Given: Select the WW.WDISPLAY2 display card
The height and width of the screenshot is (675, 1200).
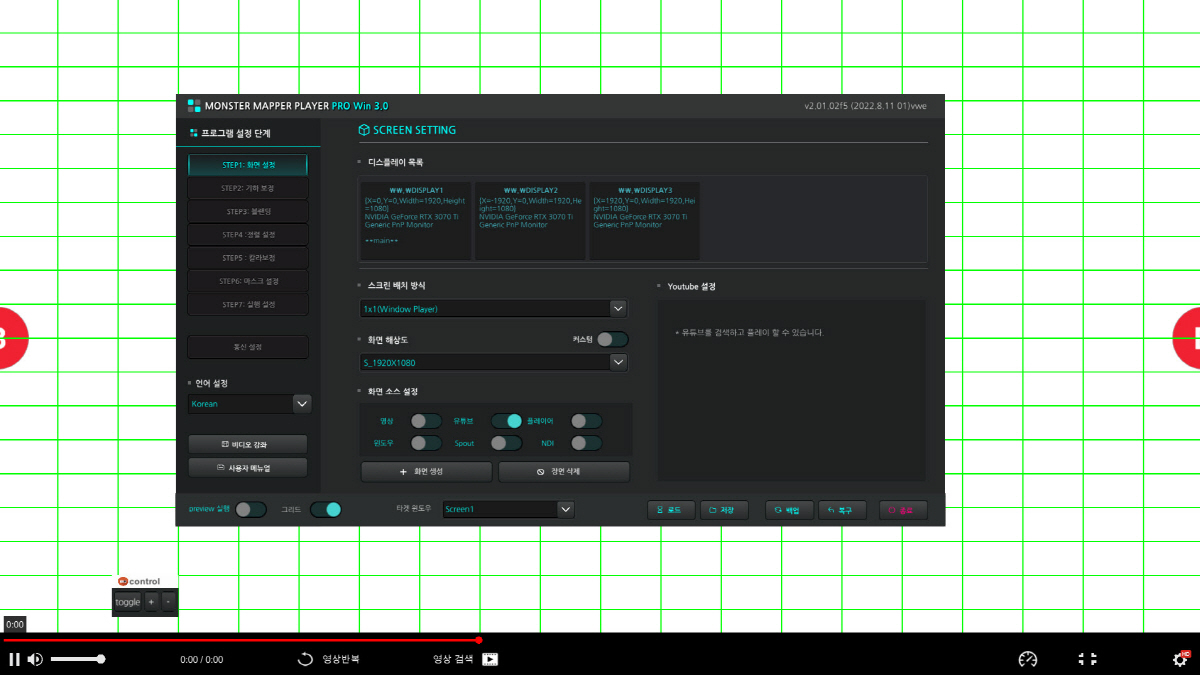Looking at the screenshot, I should [x=530, y=220].
